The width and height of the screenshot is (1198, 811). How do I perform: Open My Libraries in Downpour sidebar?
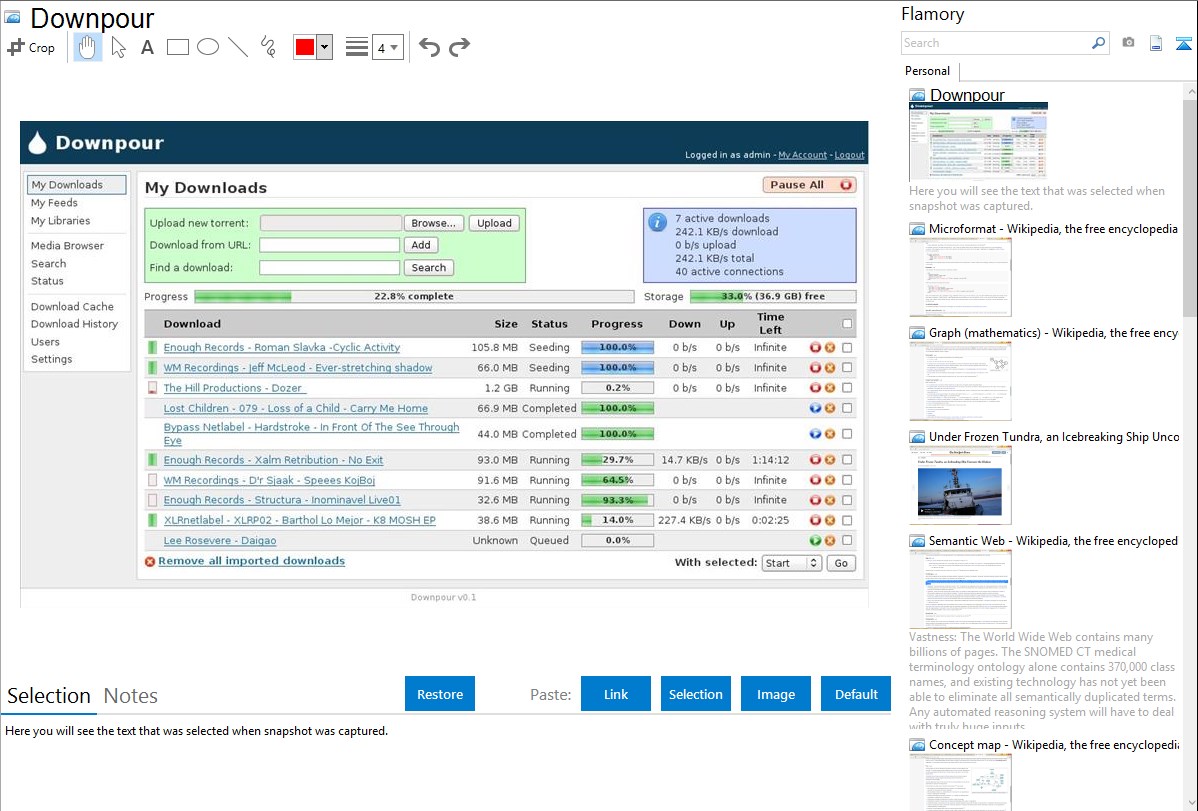tap(60, 221)
